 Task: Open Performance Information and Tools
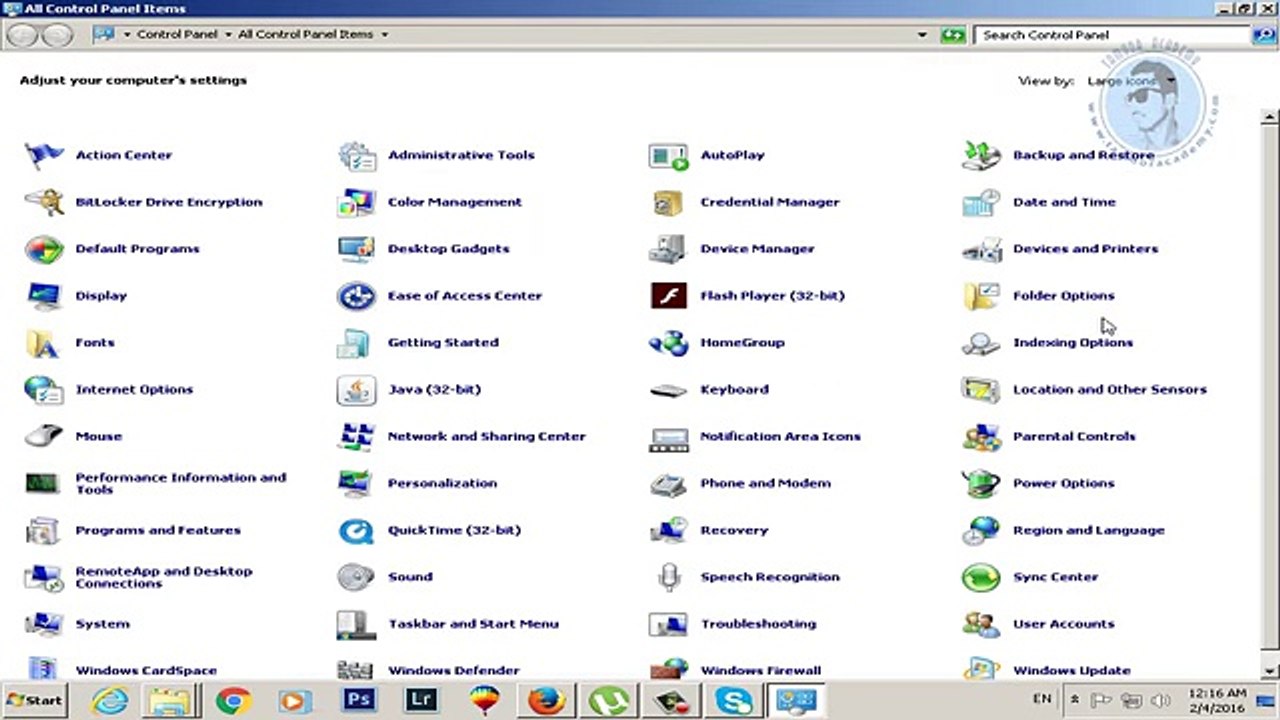click(181, 484)
